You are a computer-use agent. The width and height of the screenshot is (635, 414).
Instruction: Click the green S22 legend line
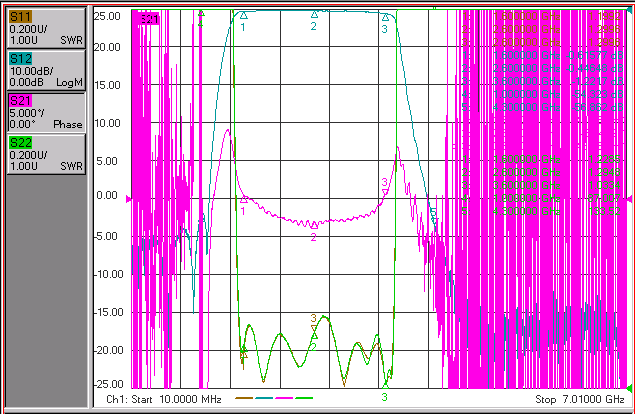coord(304,398)
